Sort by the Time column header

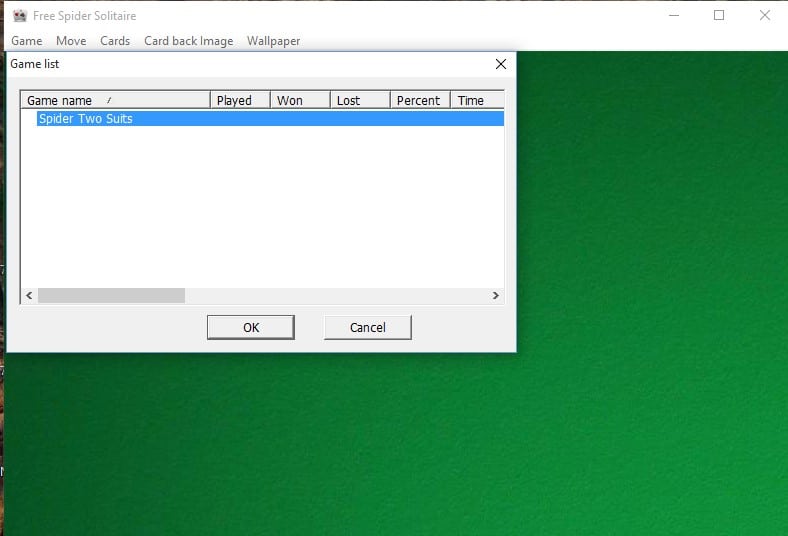coord(477,100)
